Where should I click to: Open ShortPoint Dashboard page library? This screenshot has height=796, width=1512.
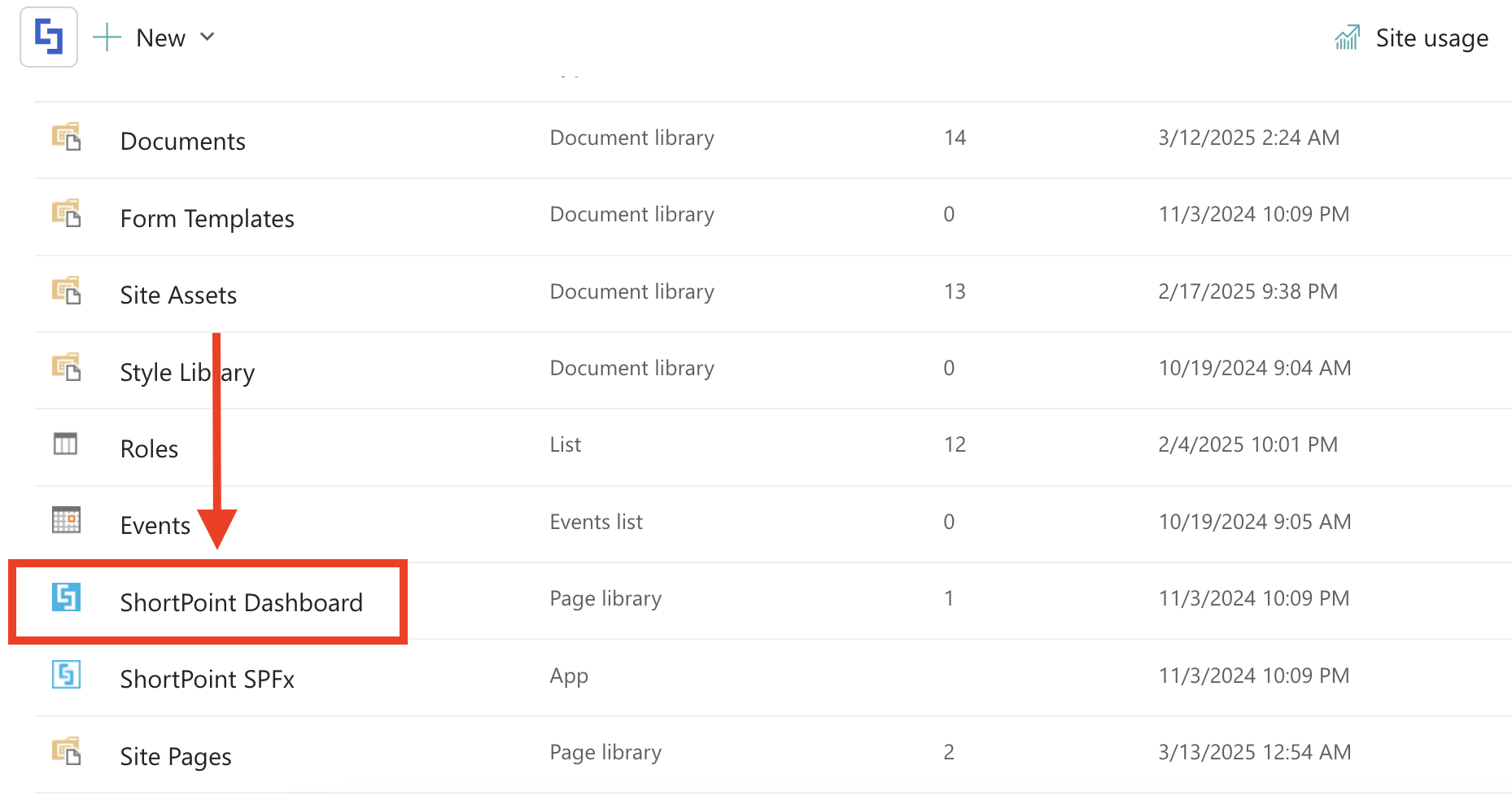point(241,602)
